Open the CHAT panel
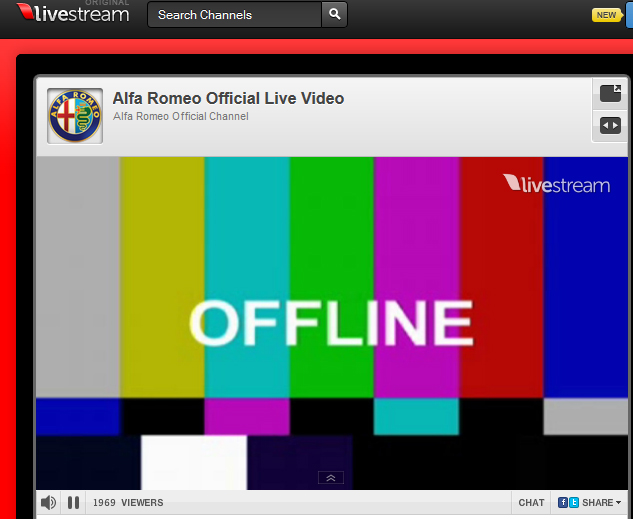The height and width of the screenshot is (519, 633). point(531,503)
